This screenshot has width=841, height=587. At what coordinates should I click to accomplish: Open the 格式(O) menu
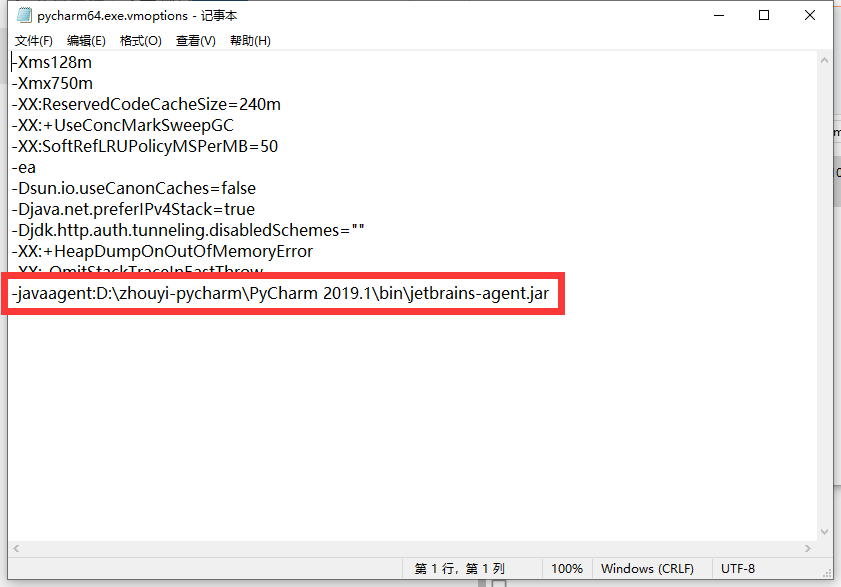pos(140,40)
